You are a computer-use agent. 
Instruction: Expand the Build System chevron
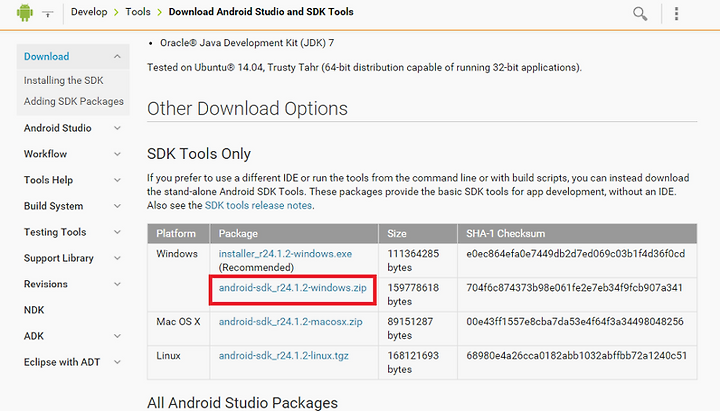117,206
